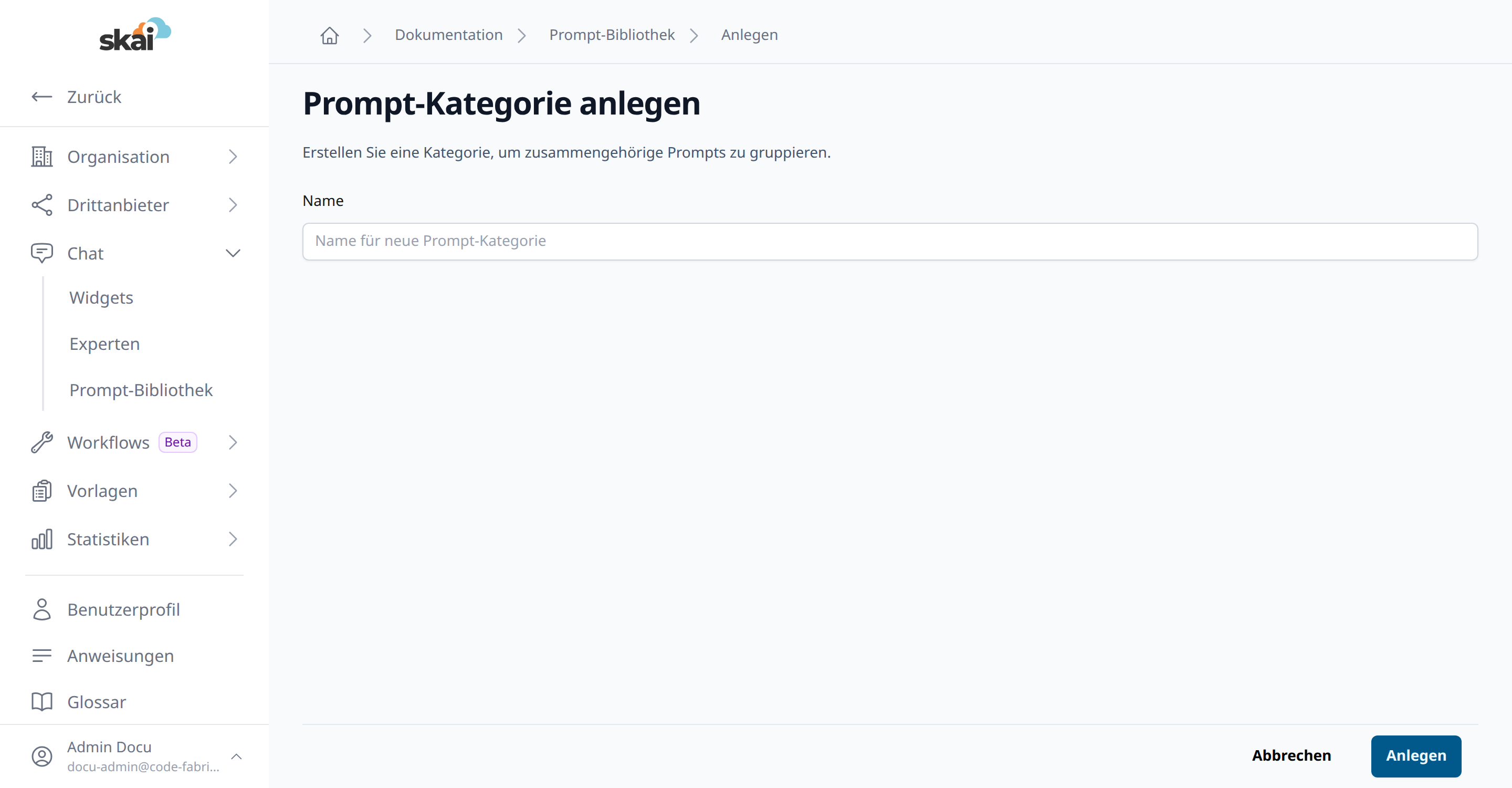Click the Organisation building icon
The width and height of the screenshot is (1512, 788).
coord(41,157)
